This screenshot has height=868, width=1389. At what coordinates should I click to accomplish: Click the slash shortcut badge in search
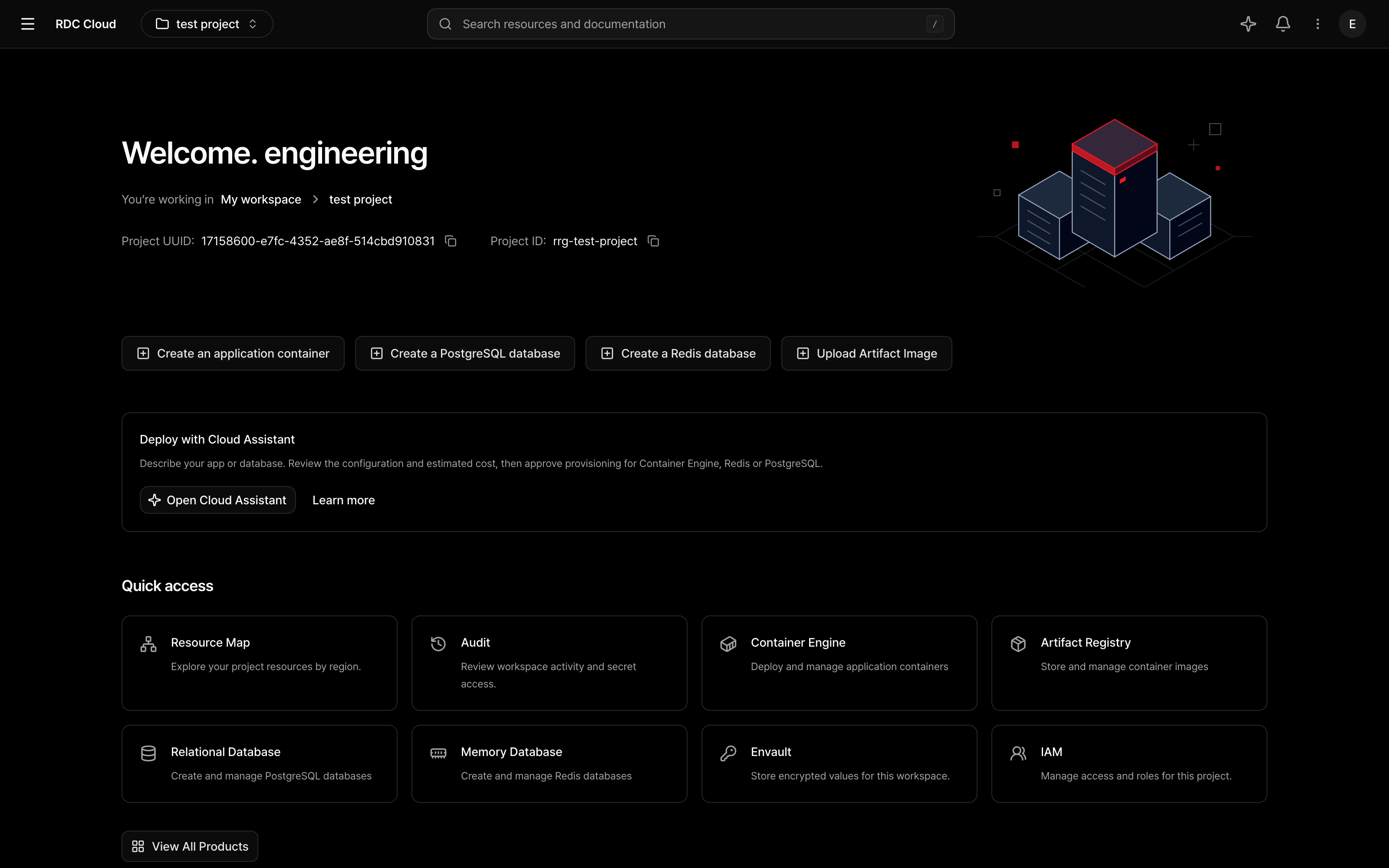[x=935, y=24]
